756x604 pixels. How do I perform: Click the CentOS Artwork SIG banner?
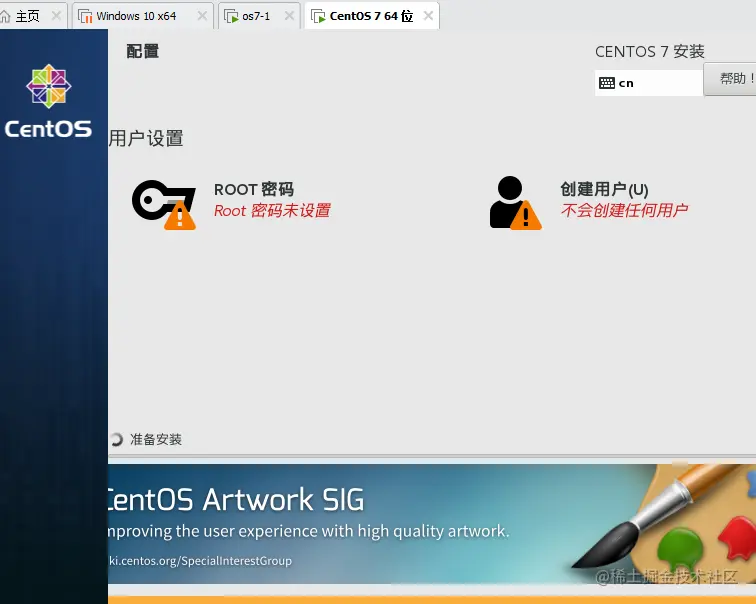point(432,524)
